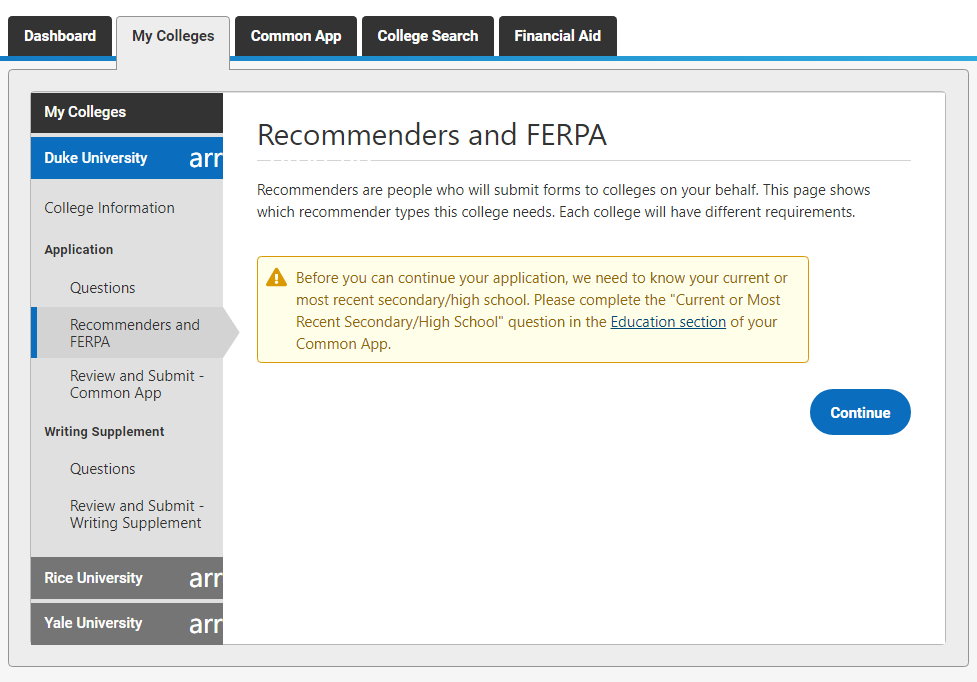977x682 pixels.
Task: Open the College Search tab
Action: point(427,36)
